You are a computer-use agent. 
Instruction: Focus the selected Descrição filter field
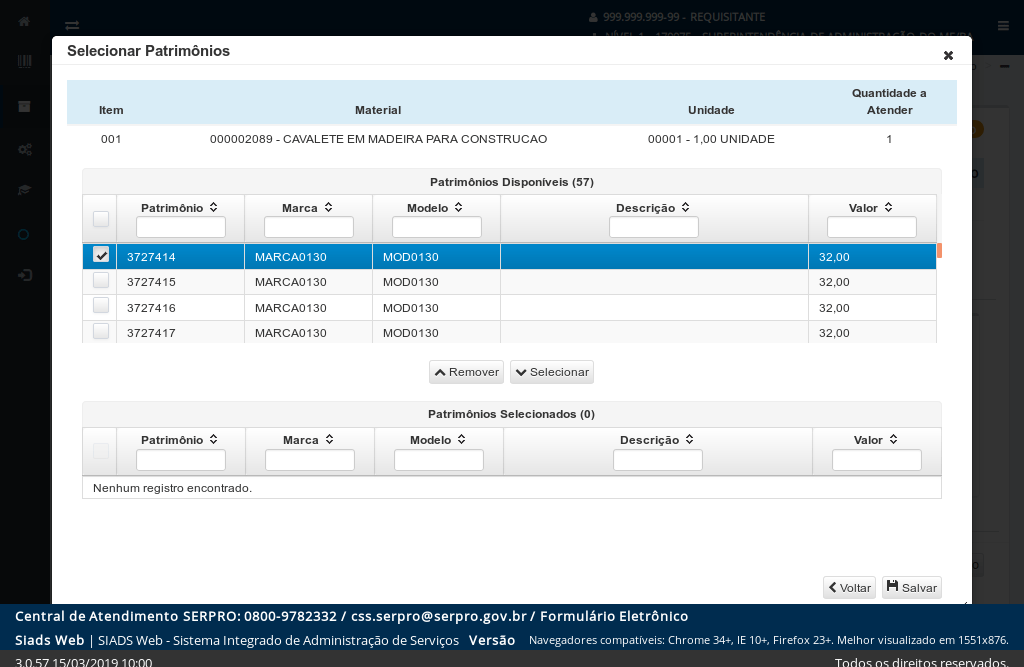coord(658,460)
